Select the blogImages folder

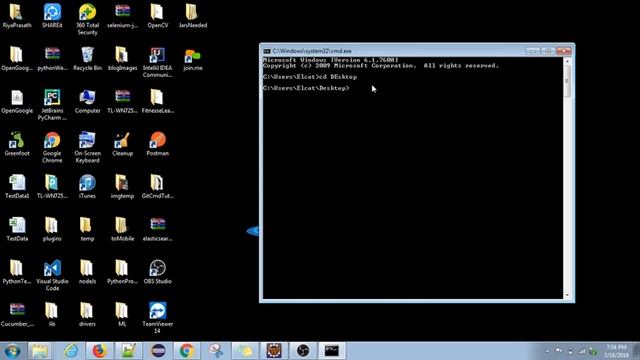pyautogui.click(x=122, y=58)
